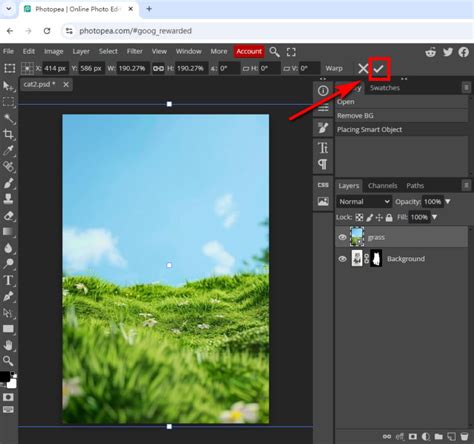Select the Remove BG history step

(x=402, y=116)
